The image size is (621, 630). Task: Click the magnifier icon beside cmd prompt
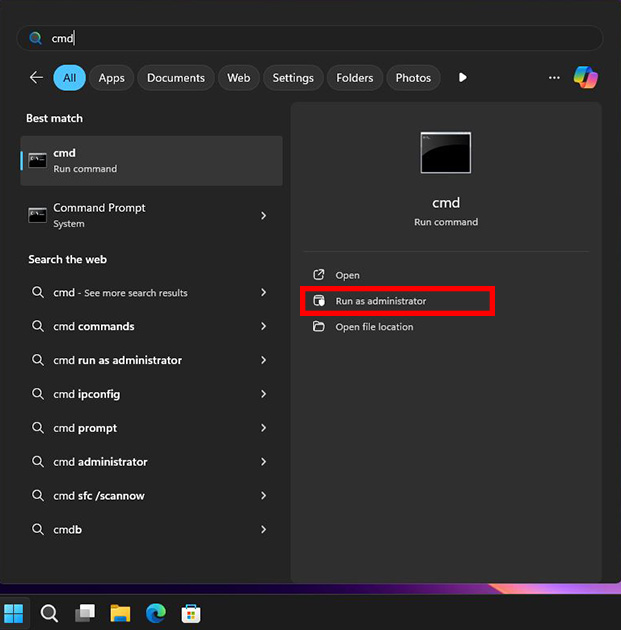38,428
